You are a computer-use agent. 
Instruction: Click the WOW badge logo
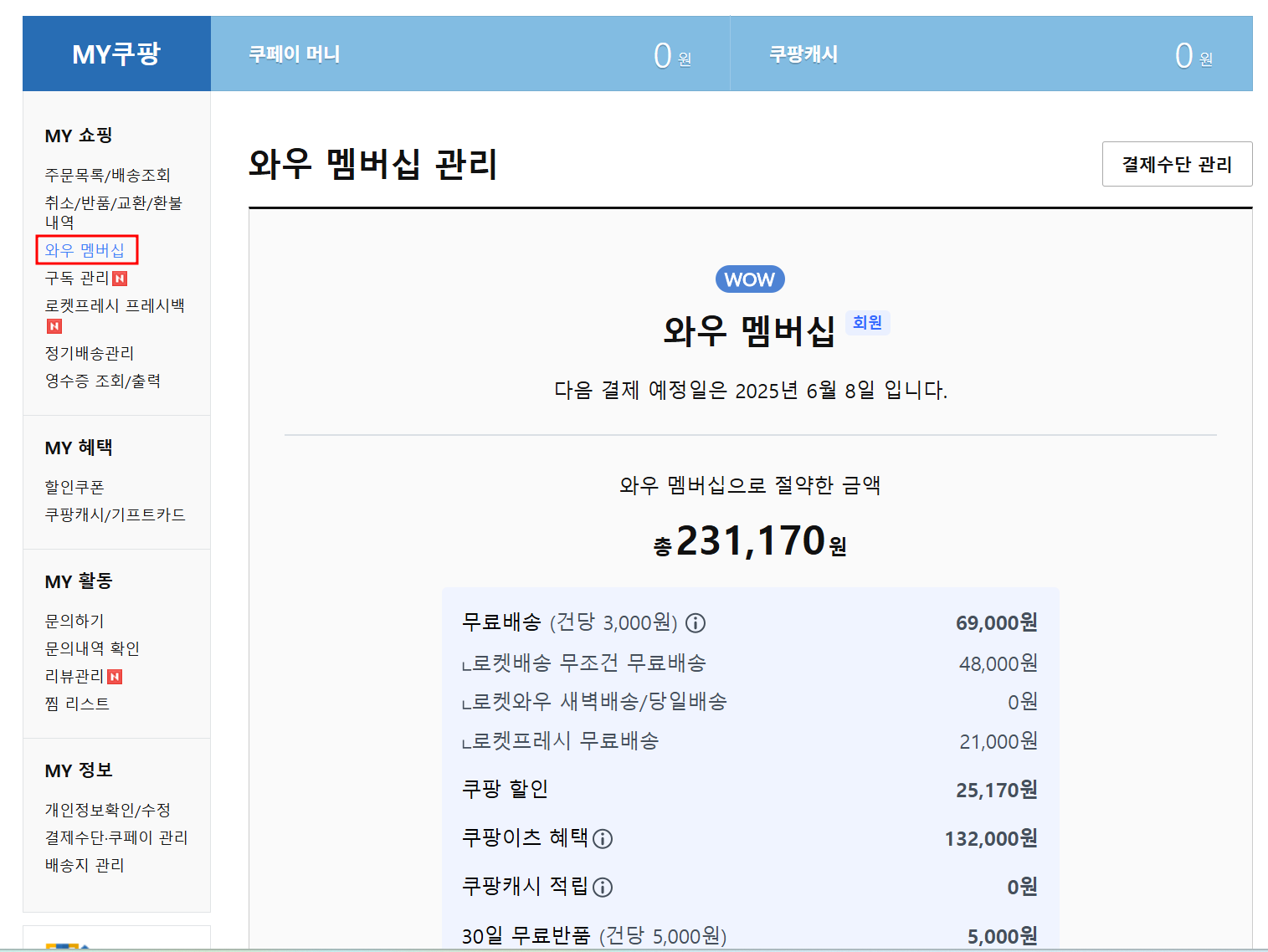click(750, 279)
